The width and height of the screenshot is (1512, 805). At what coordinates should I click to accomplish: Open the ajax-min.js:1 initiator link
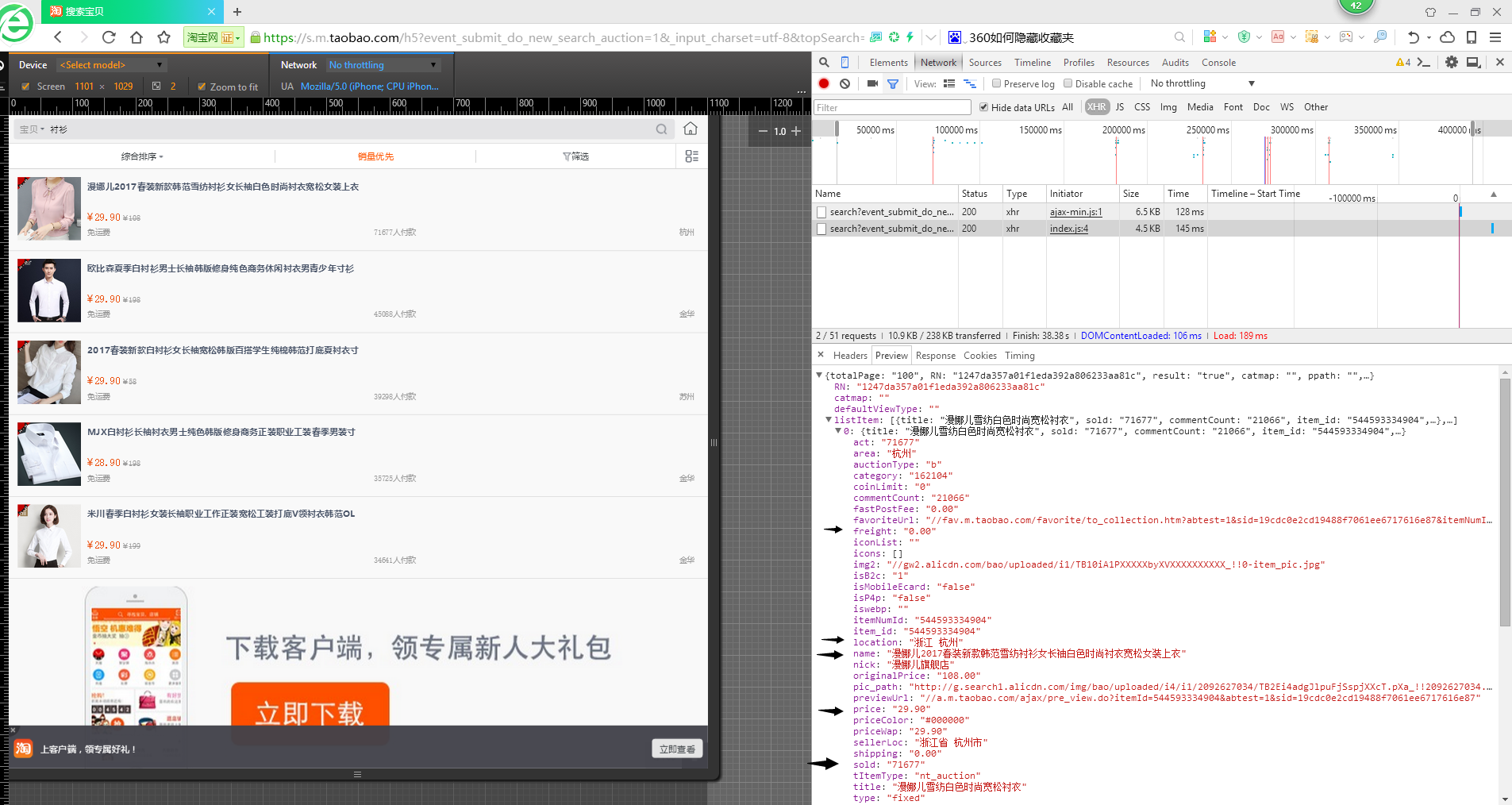[x=1075, y=212]
